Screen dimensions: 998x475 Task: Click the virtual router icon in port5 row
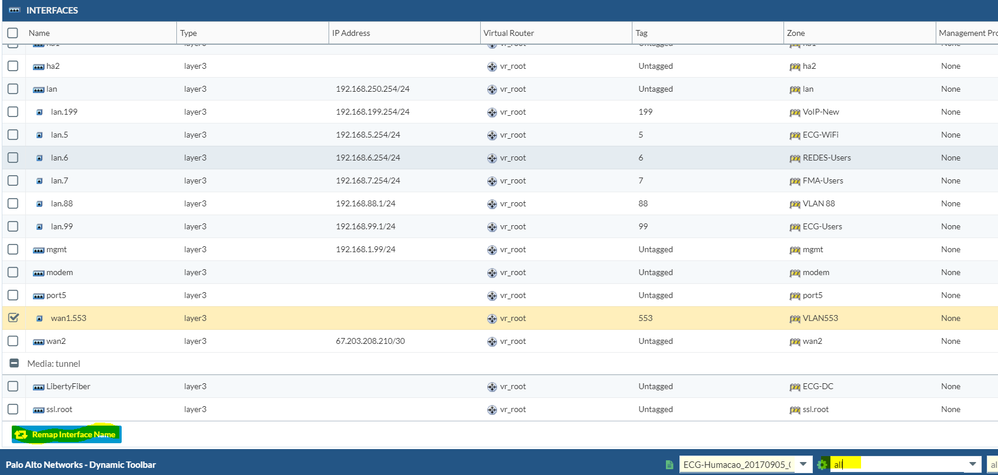pos(492,295)
